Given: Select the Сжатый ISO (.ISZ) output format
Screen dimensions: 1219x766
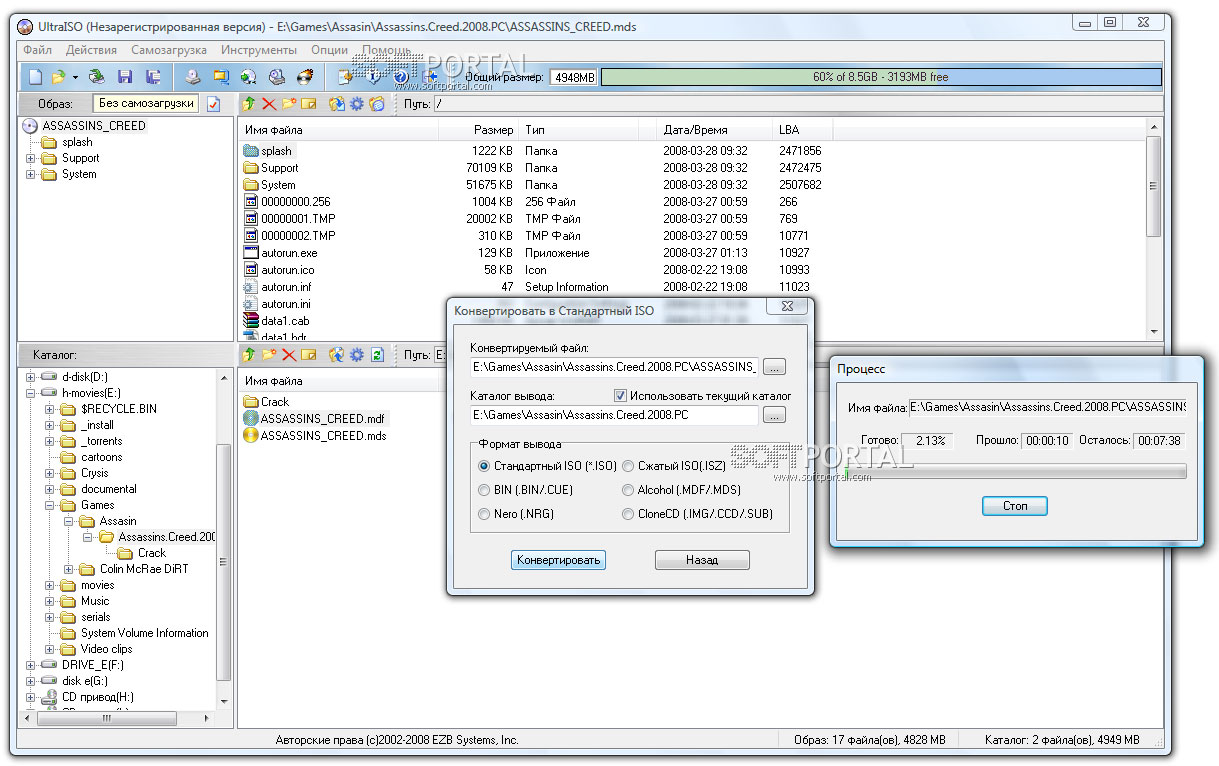Looking at the screenshot, I should pos(628,466).
